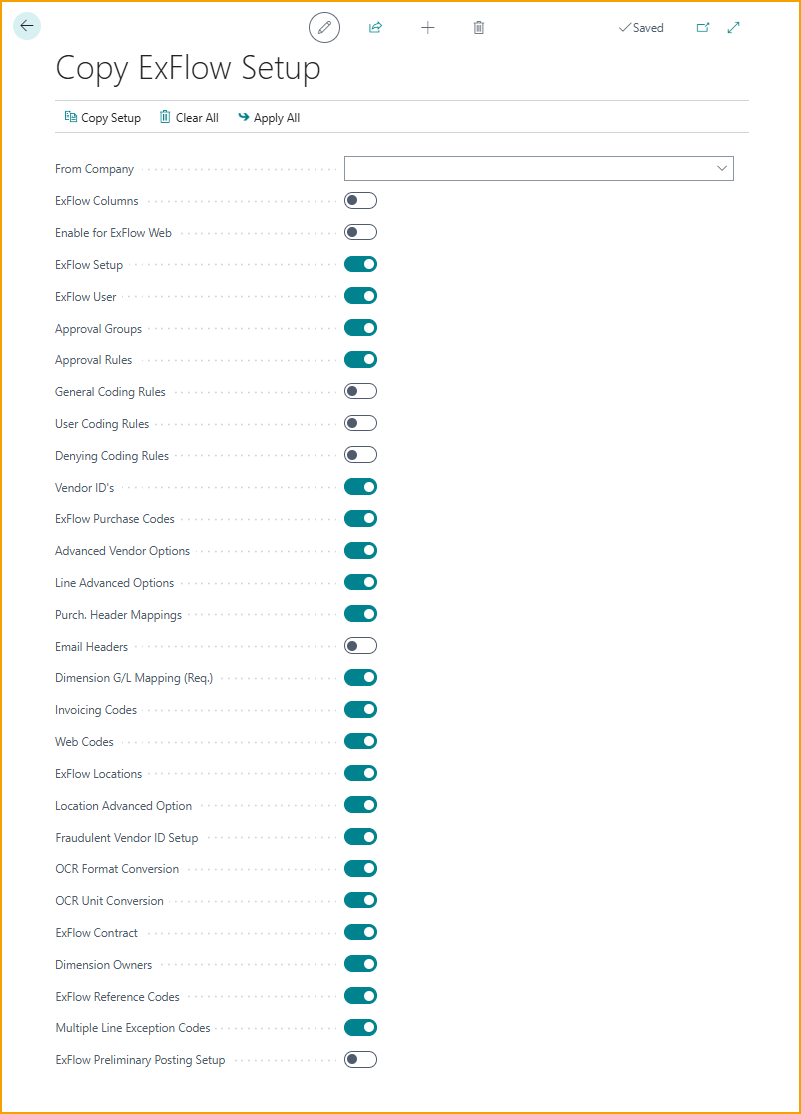
Task: Enable ExFlow Preliminary Posting Setup toggle
Action: tap(360, 1059)
